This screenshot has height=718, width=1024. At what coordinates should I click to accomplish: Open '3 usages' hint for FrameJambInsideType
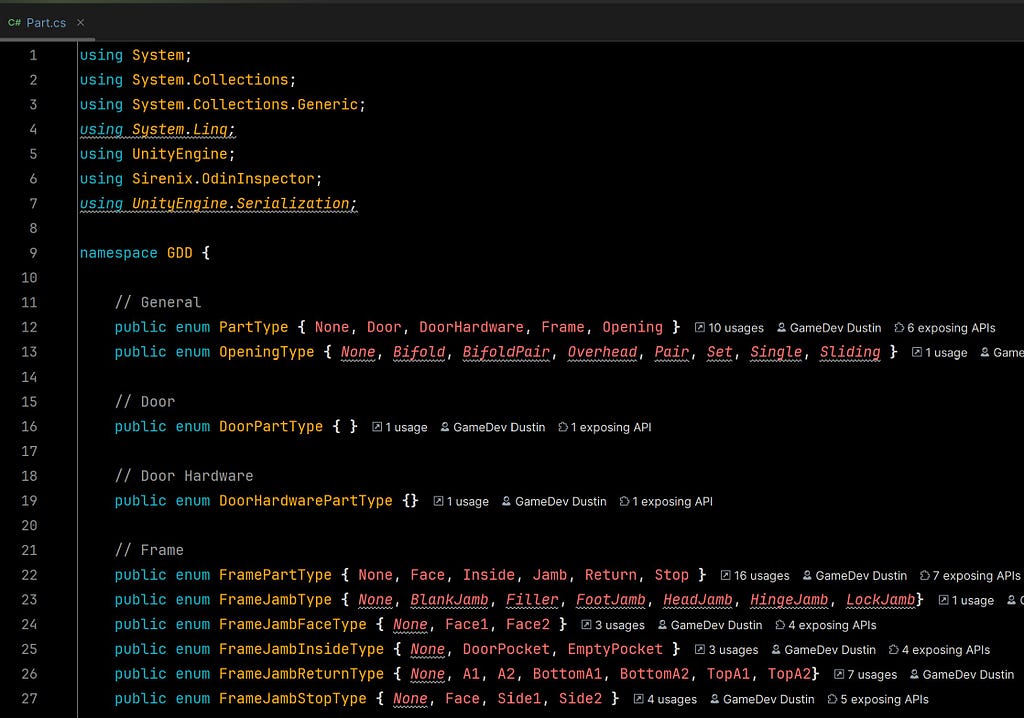(x=733, y=650)
